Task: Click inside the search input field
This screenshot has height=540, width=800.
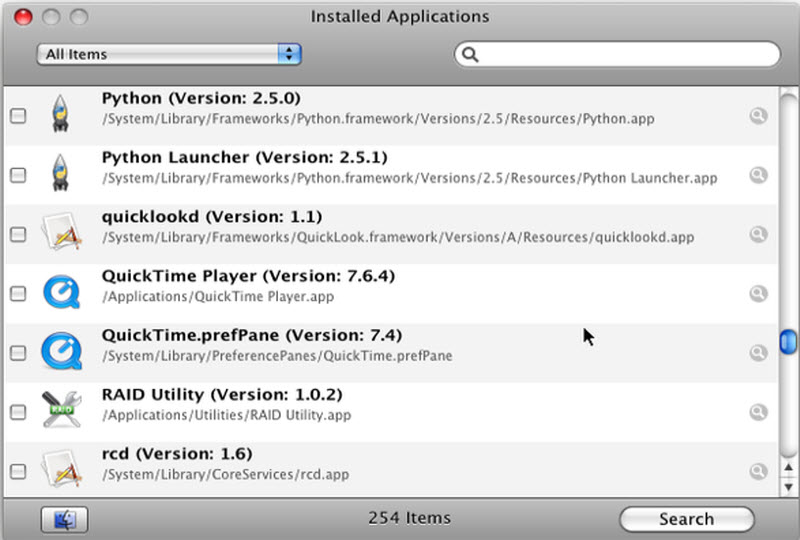Action: (617, 54)
